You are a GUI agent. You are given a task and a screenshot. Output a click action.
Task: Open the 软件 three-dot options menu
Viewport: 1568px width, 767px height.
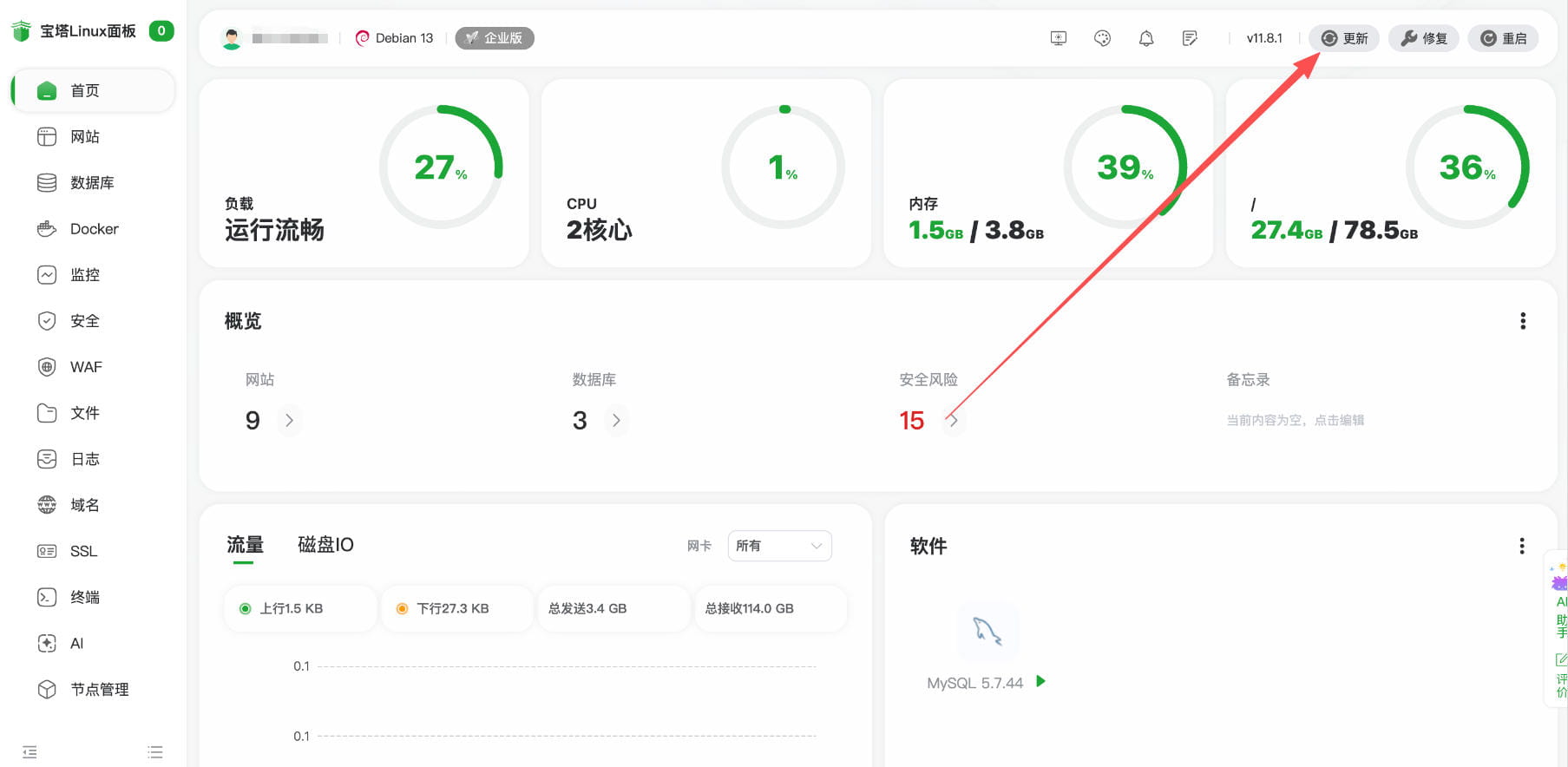pyautogui.click(x=1522, y=546)
